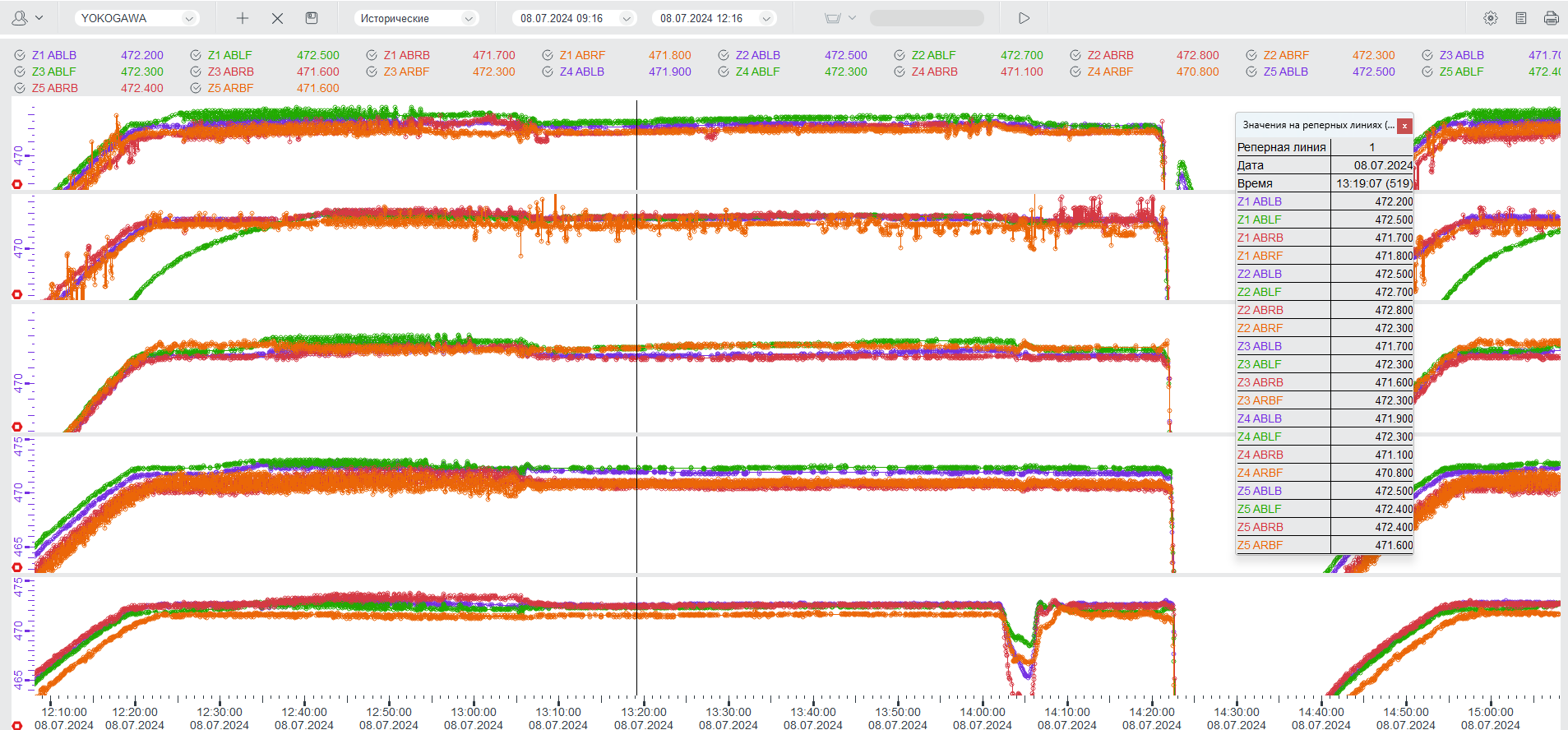Viewport: 1568px width, 730px height.
Task: Uncheck the Z3 ABRB series checkbox
Action: coord(196,72)
